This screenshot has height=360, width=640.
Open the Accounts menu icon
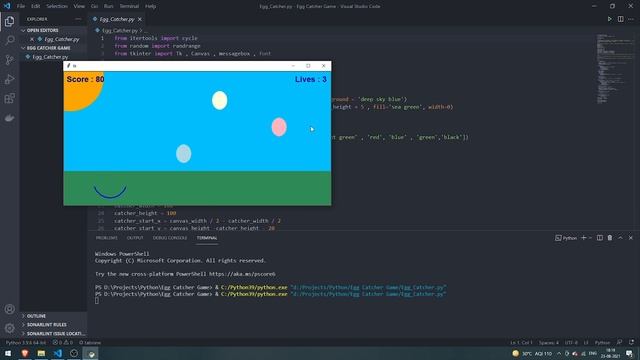9,309
